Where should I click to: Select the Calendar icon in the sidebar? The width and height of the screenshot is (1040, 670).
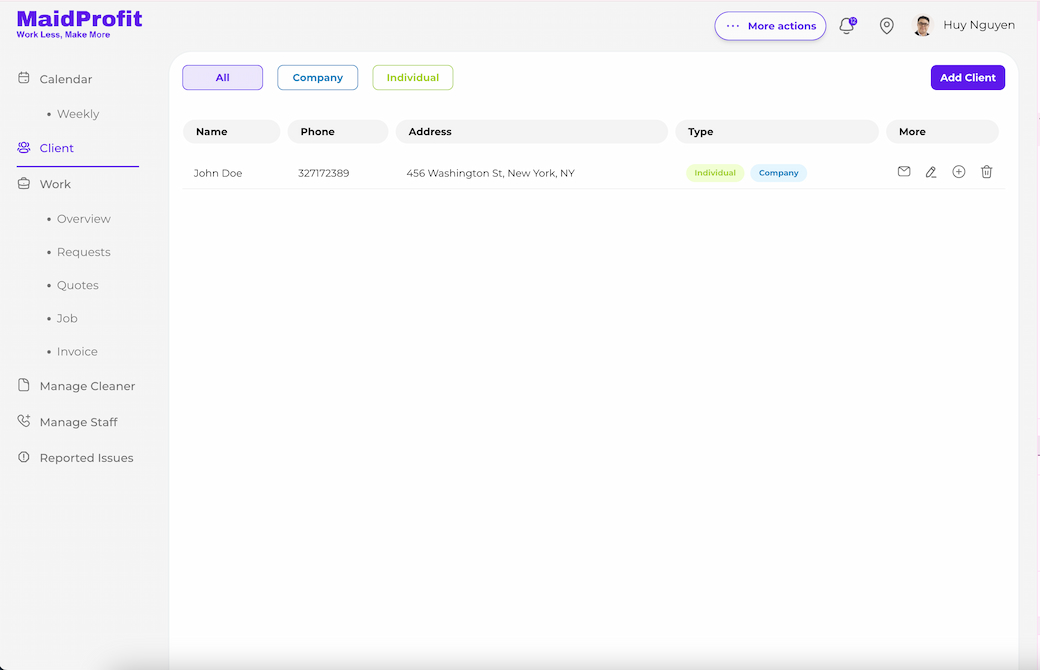click(23, 78)
